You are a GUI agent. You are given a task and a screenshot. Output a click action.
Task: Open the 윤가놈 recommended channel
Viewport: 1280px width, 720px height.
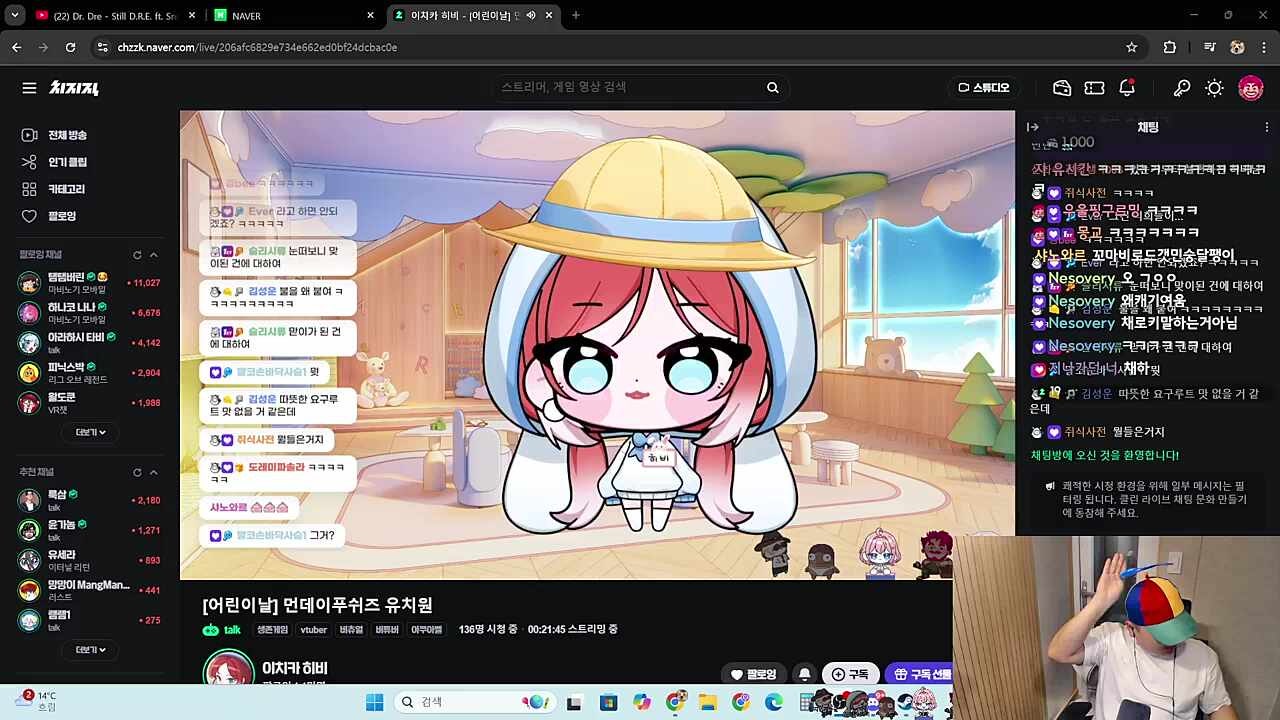point(89,530)
